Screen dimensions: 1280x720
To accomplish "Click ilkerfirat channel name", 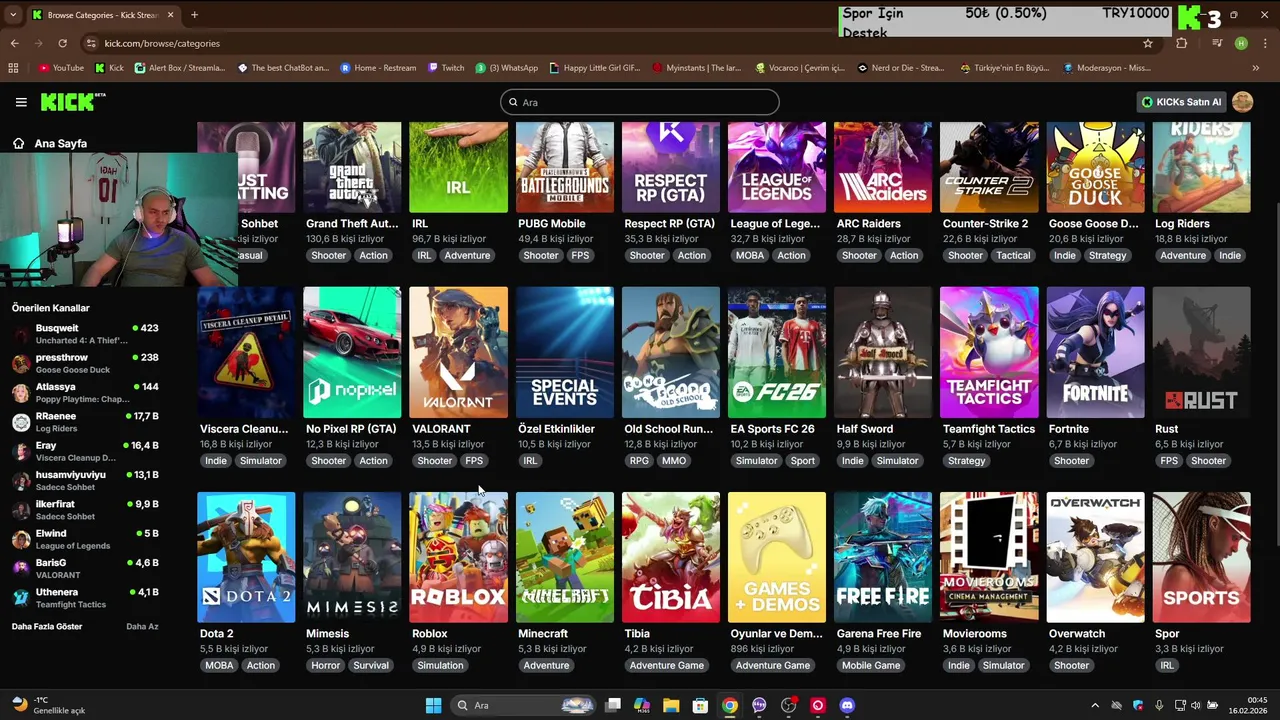I will pos(55,504).
